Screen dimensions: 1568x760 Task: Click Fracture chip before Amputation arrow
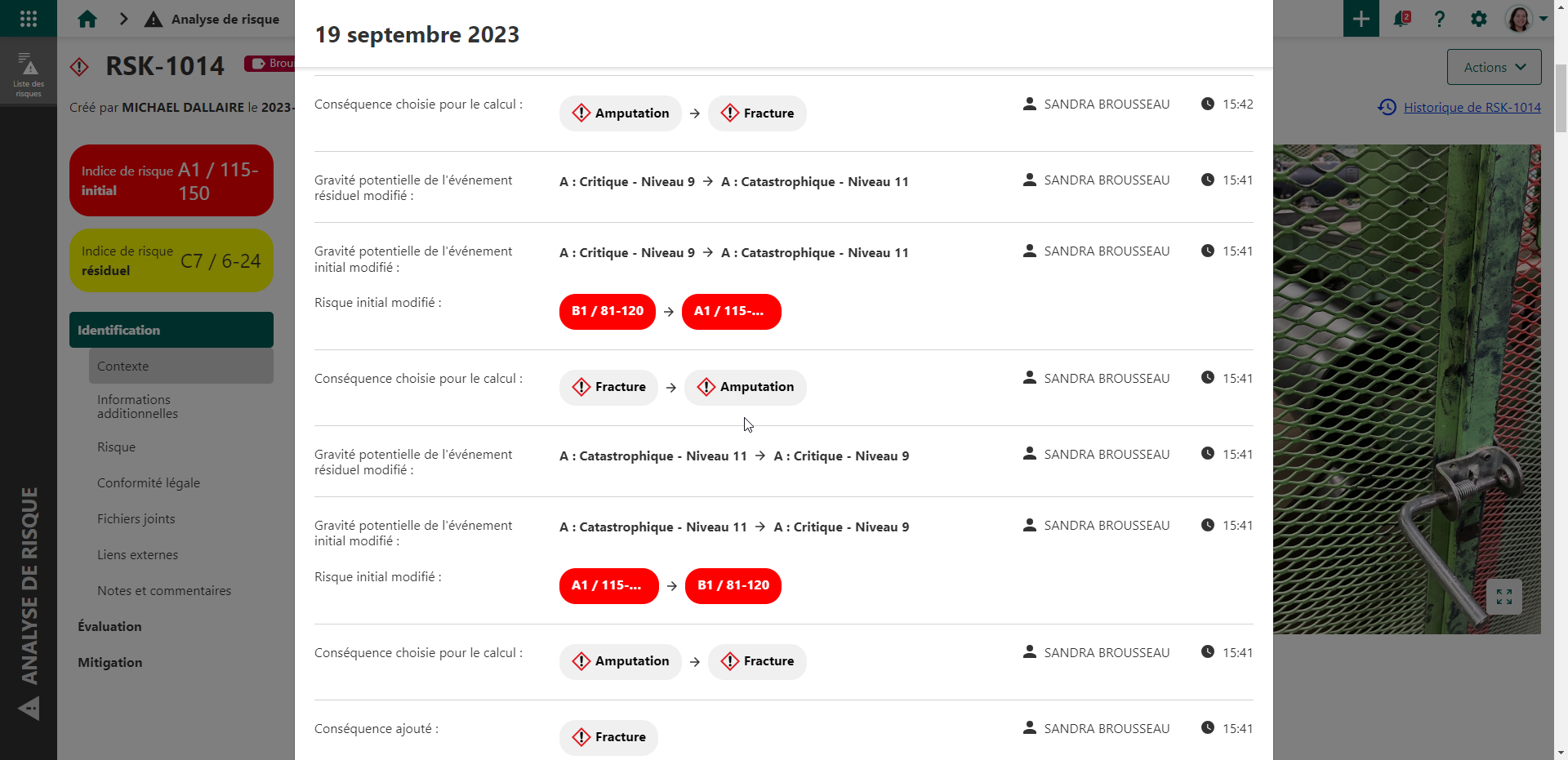[x=608, y=387]
